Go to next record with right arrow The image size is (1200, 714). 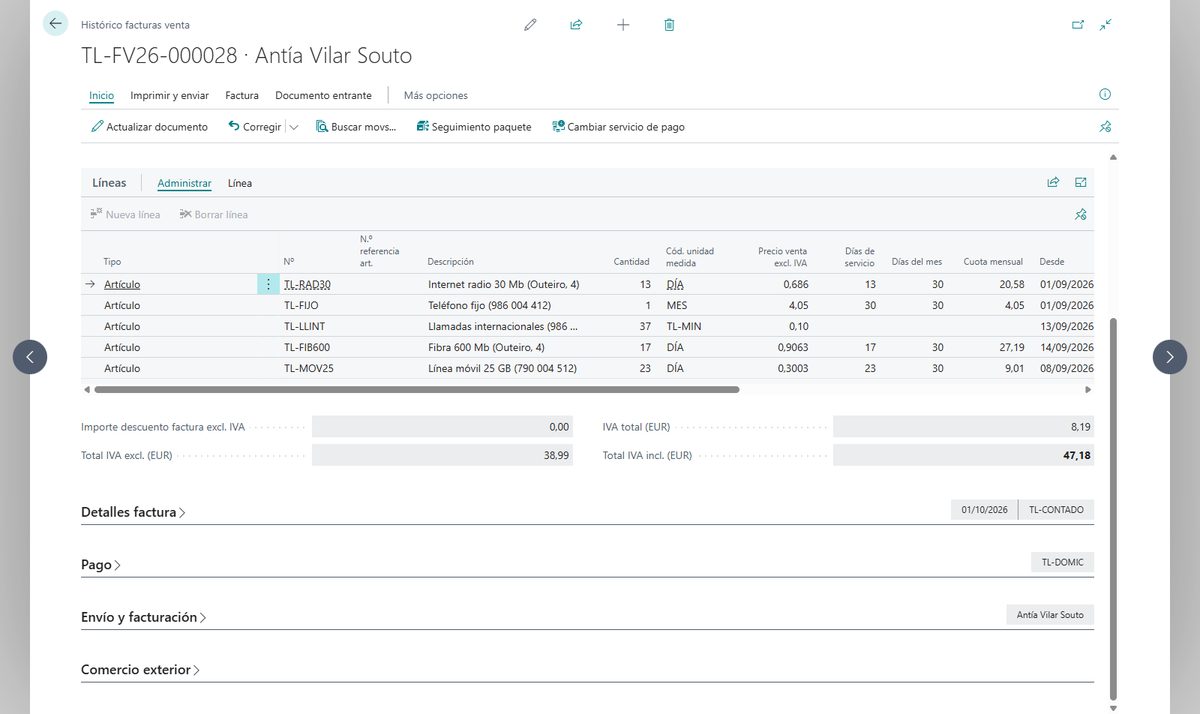1170,357
